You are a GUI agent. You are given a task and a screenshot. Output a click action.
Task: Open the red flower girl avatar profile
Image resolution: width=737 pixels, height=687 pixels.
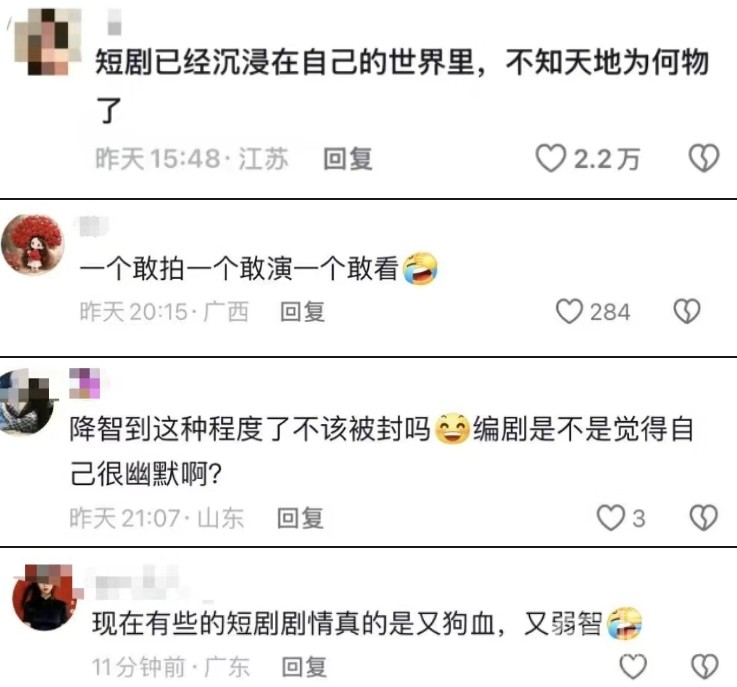[32, 244]
